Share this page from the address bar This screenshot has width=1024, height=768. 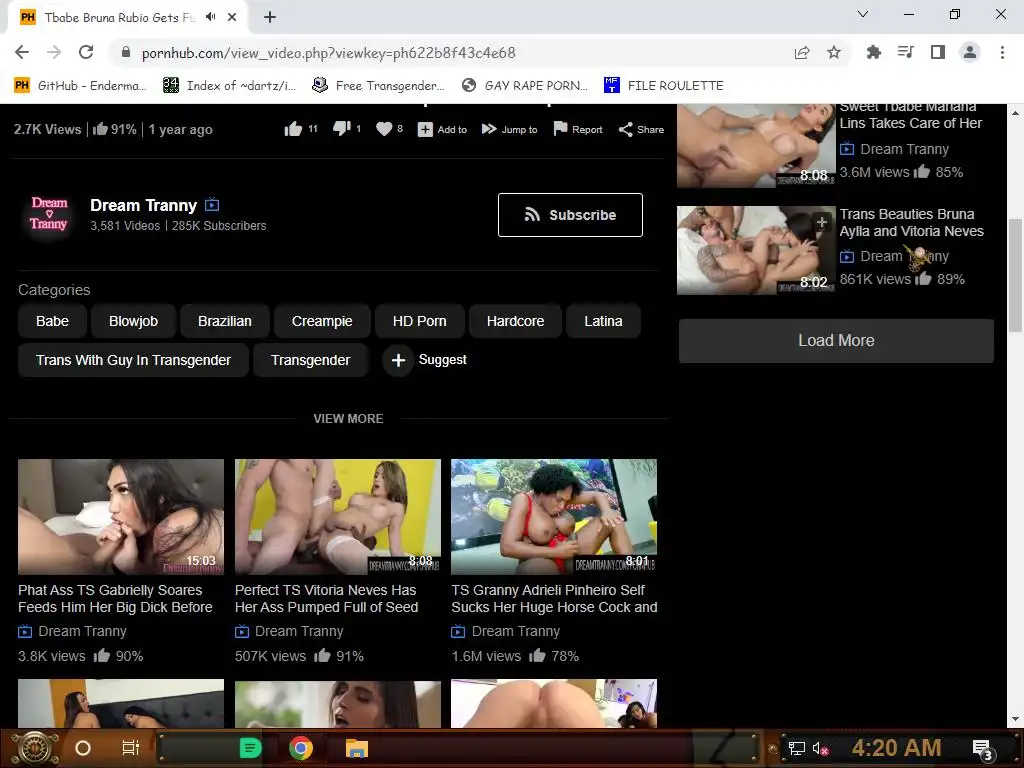[802, 52]
